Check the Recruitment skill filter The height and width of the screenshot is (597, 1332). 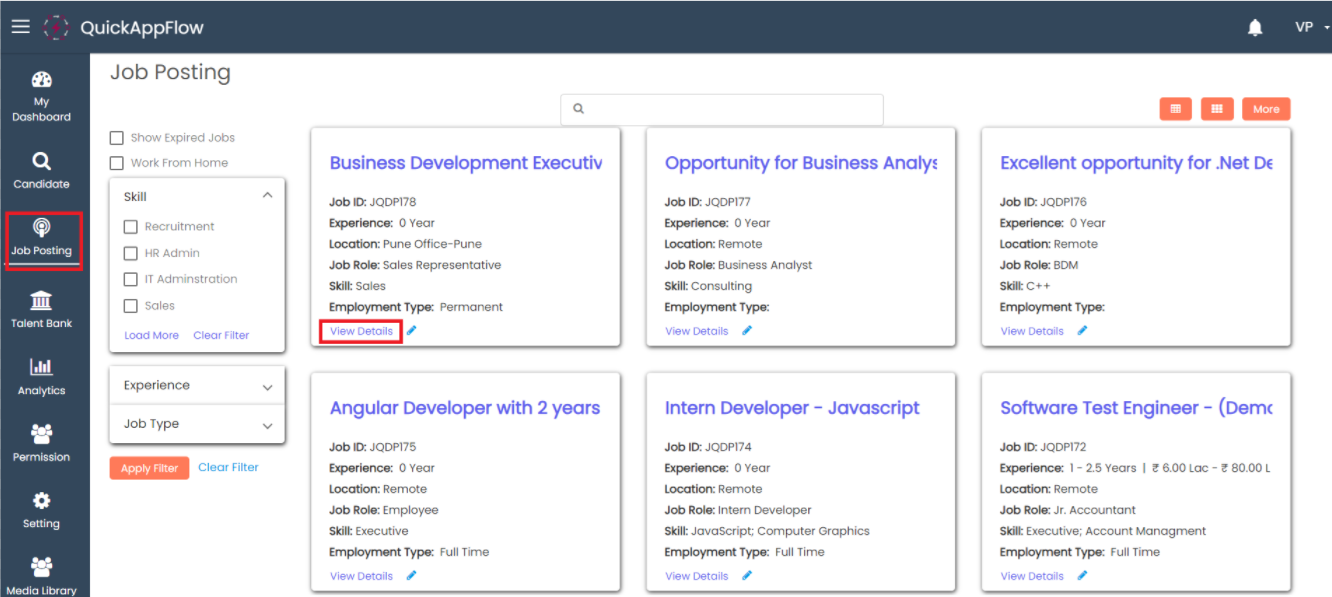pos(130,227)
